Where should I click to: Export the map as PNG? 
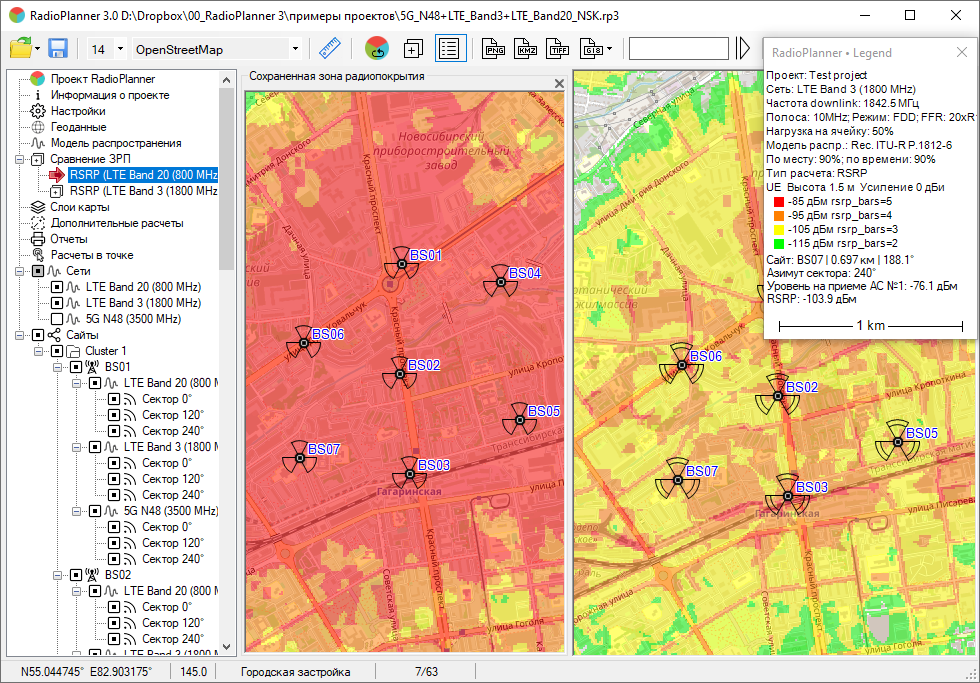[x=494, y=48]
